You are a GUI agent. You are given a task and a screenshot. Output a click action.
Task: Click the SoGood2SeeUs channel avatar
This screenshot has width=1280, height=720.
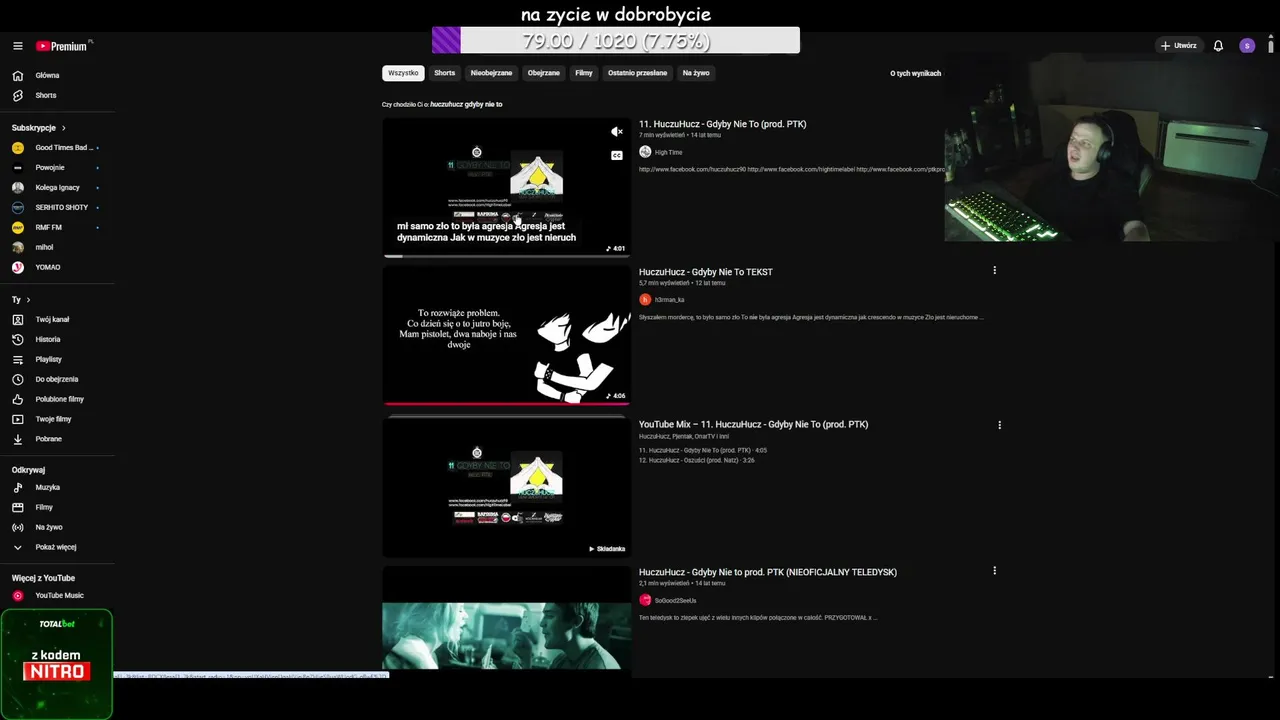645,600
